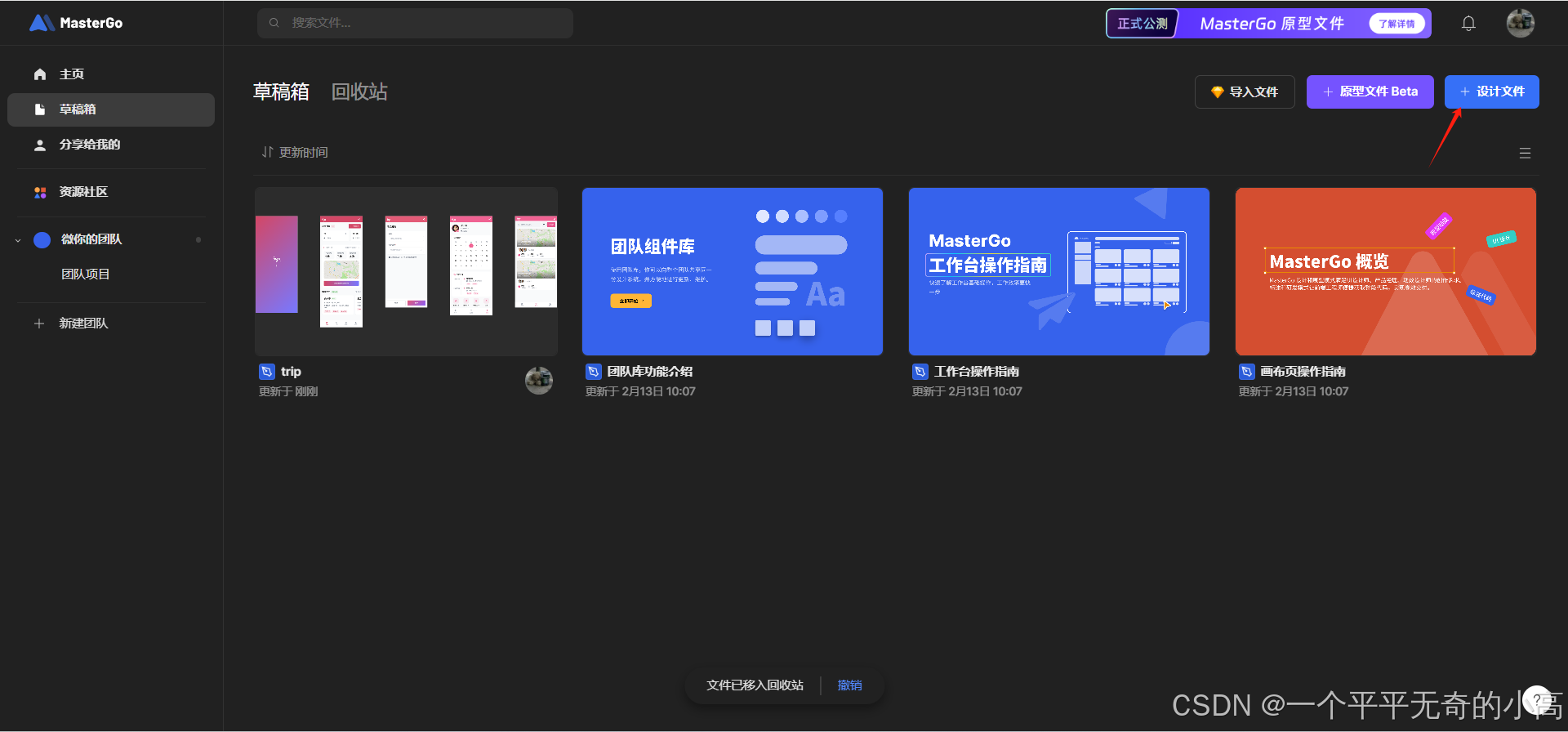Click the MasterGo logo
Screen dimensions: 1568x732
coord(76,23)
